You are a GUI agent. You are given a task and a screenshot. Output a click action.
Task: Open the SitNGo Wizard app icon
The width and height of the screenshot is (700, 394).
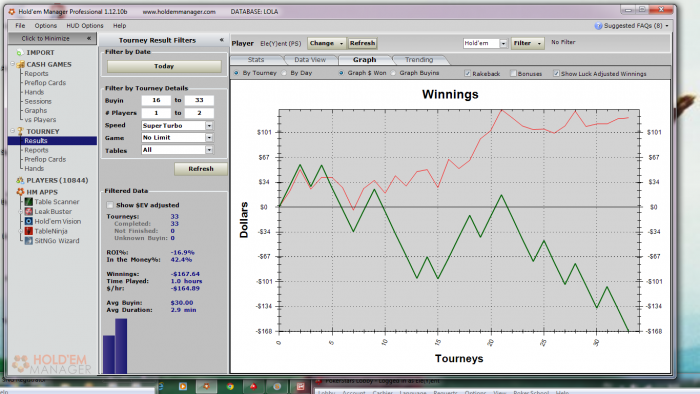pos(29,241)
